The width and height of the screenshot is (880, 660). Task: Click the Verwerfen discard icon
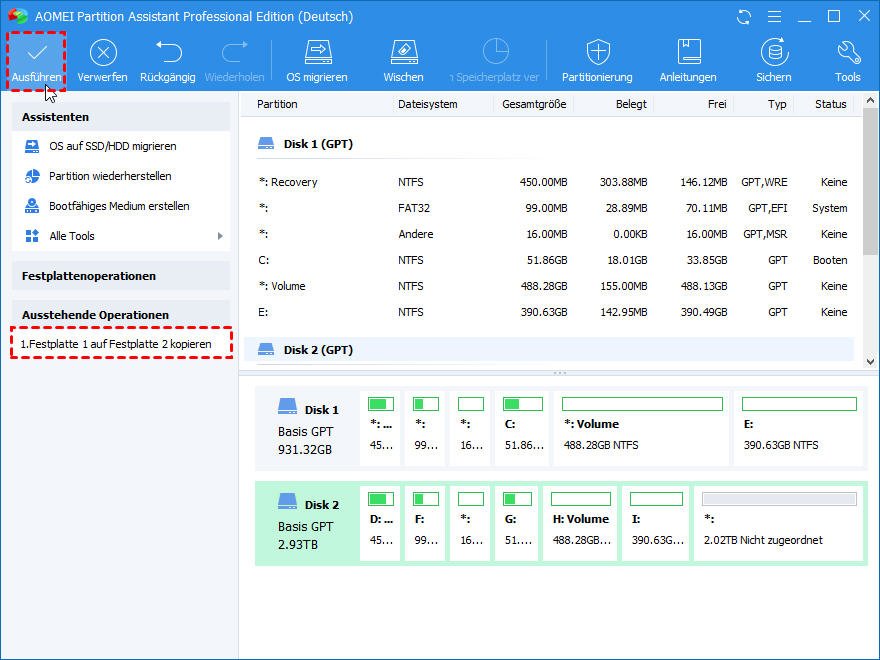103,54
